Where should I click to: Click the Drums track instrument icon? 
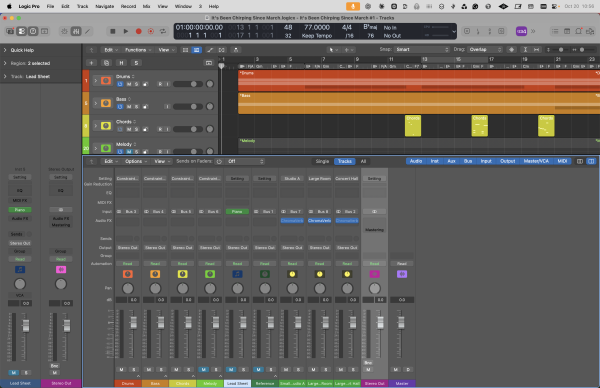106,81
